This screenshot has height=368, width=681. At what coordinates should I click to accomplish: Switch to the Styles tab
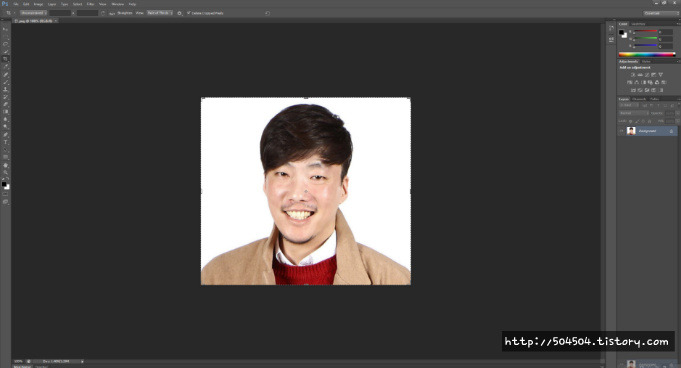[x=646, y=62]
